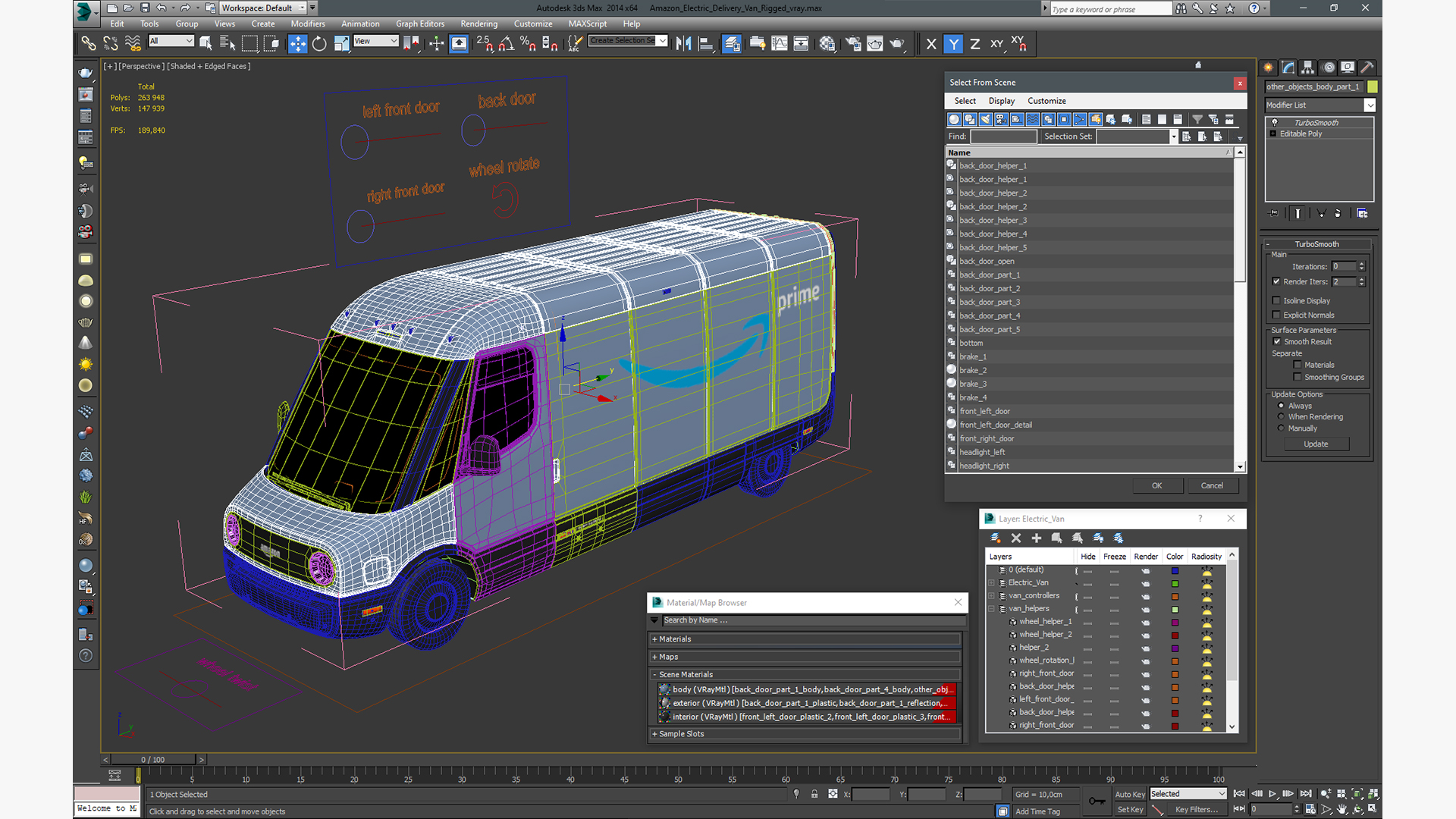1456x819 pixels.
Task: Select the Manually update option
Action: [1282, 428]
